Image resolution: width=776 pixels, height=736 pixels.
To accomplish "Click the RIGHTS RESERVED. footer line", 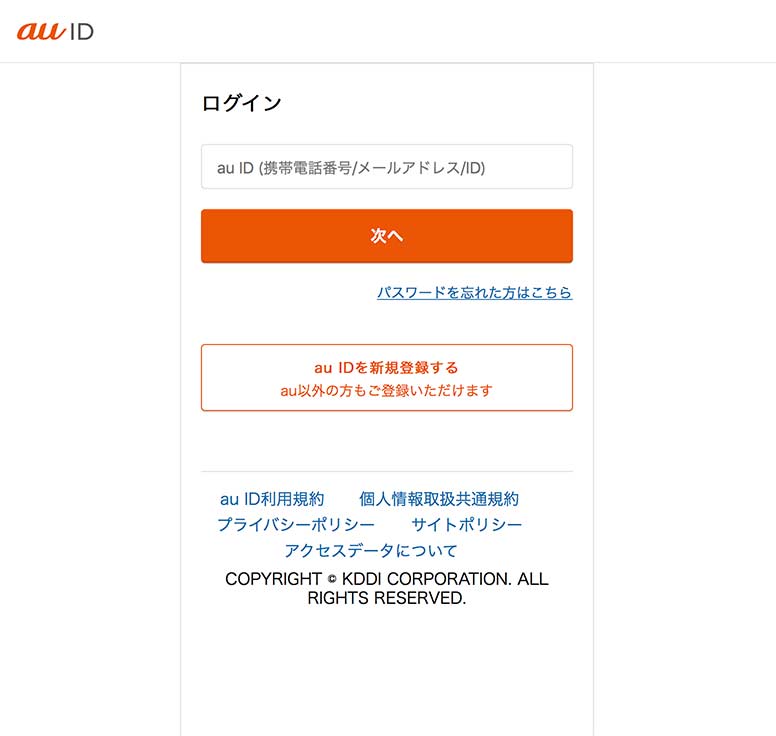I will point(387,598).
